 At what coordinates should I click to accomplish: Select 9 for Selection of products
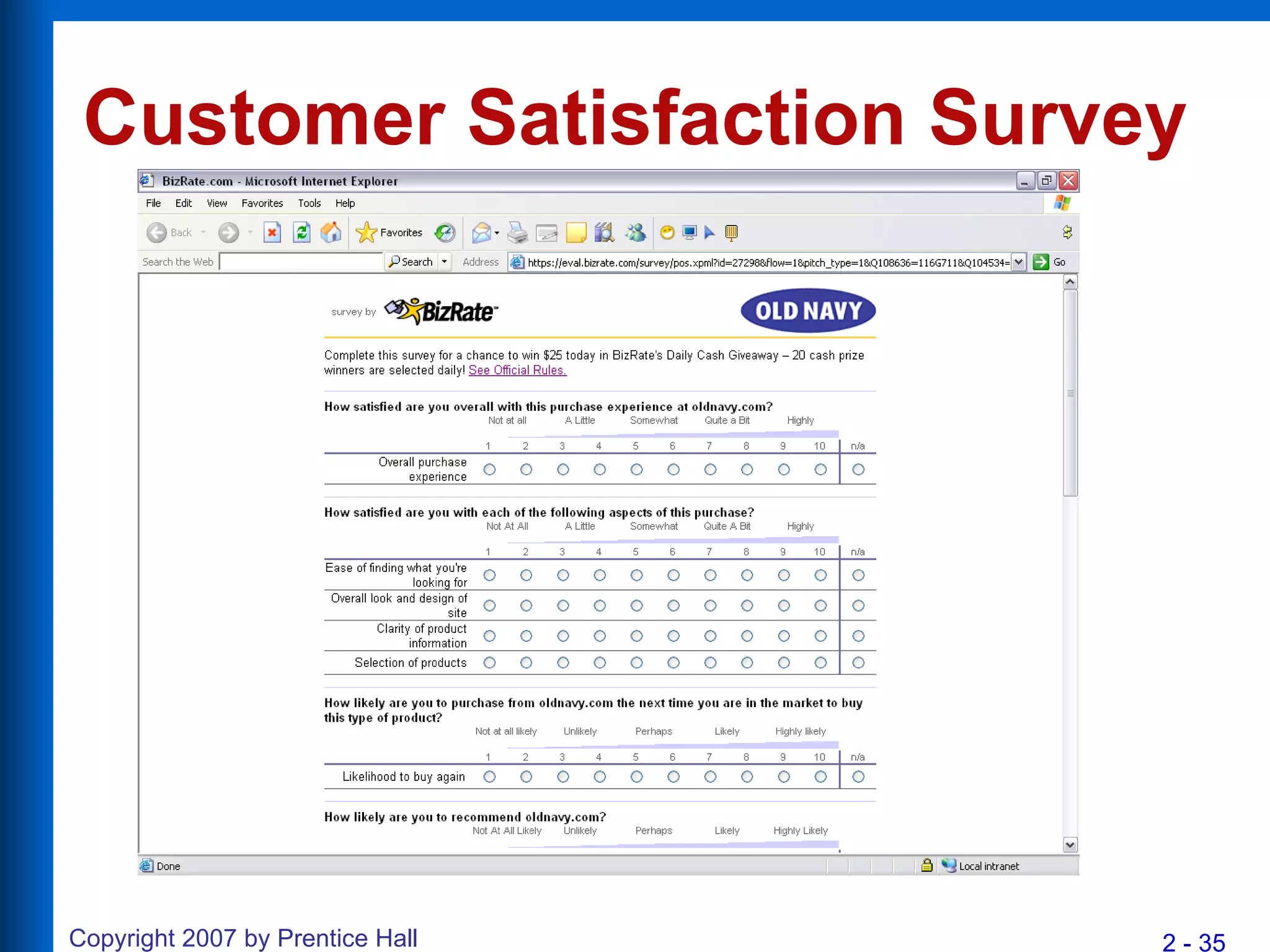784,663
